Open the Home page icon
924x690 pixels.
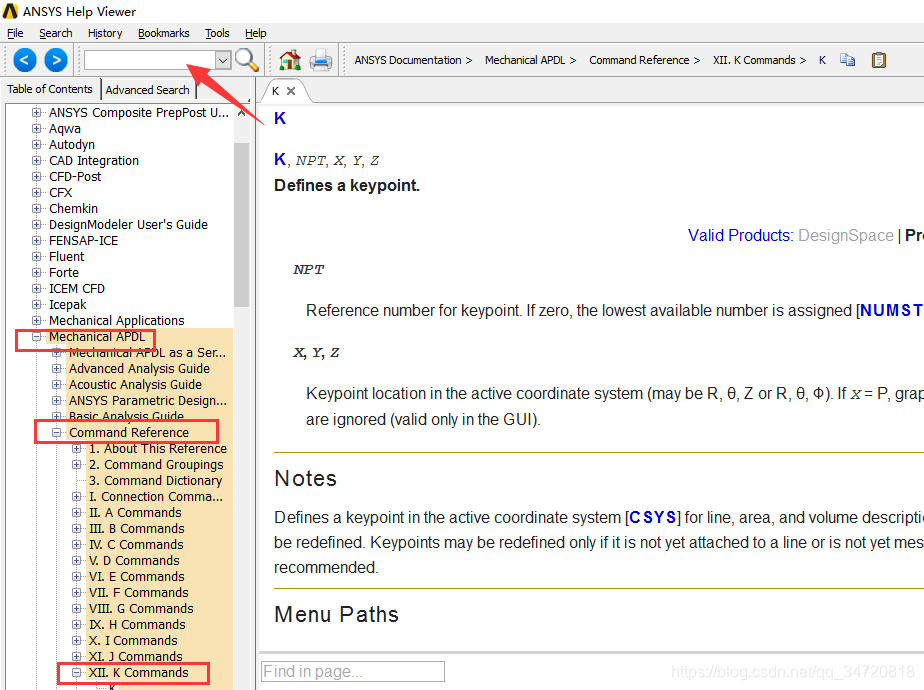290,60
